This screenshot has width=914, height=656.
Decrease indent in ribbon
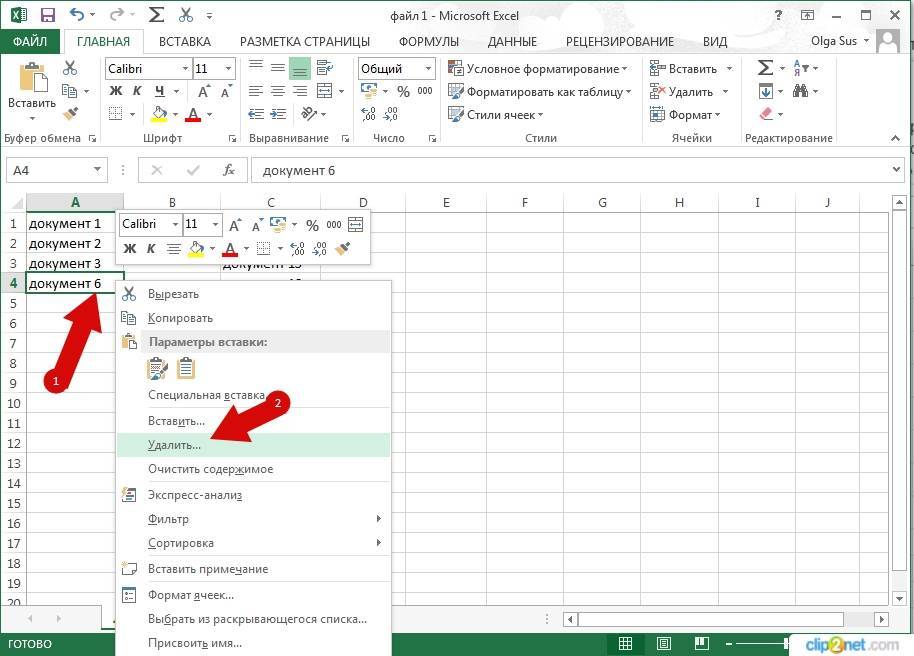[256, 114]
